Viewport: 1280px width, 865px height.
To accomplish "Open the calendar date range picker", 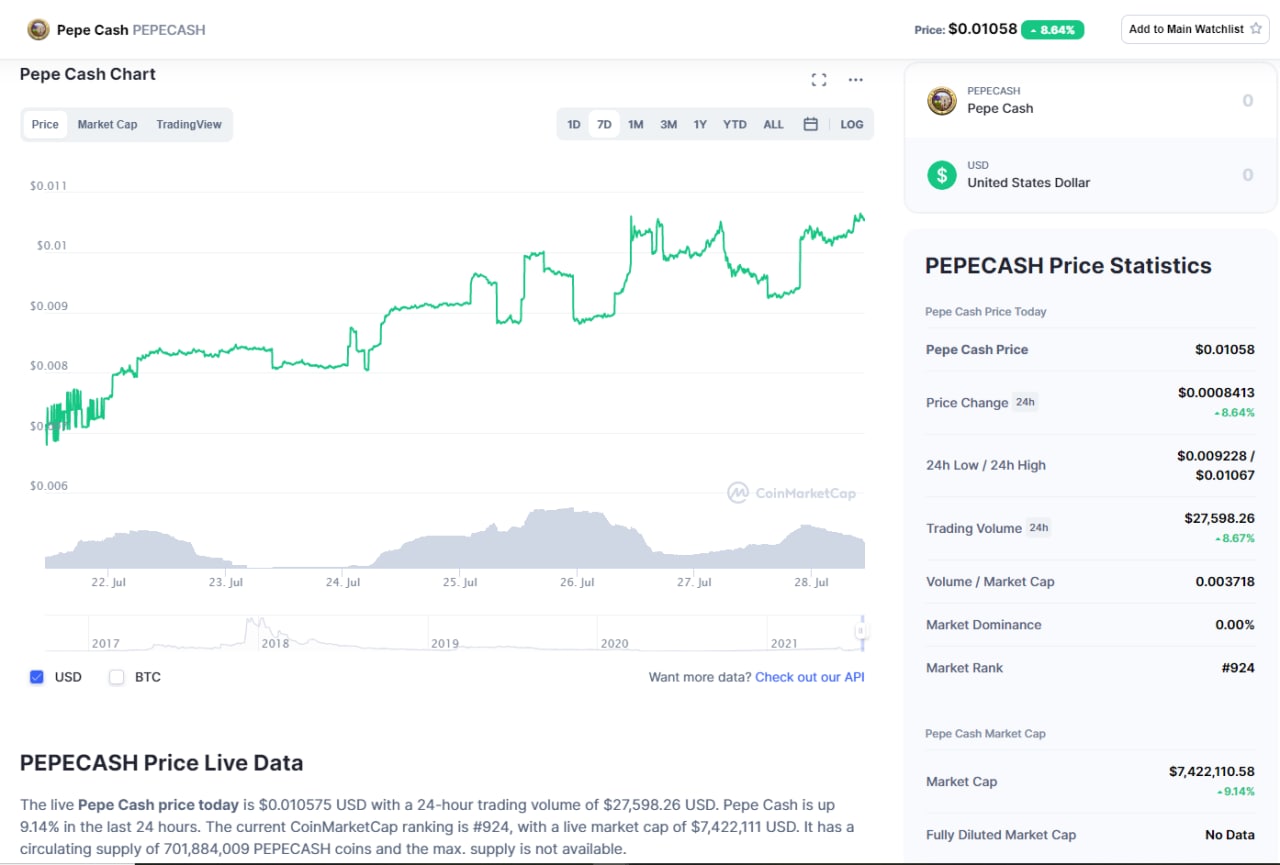I will [811, 124].
